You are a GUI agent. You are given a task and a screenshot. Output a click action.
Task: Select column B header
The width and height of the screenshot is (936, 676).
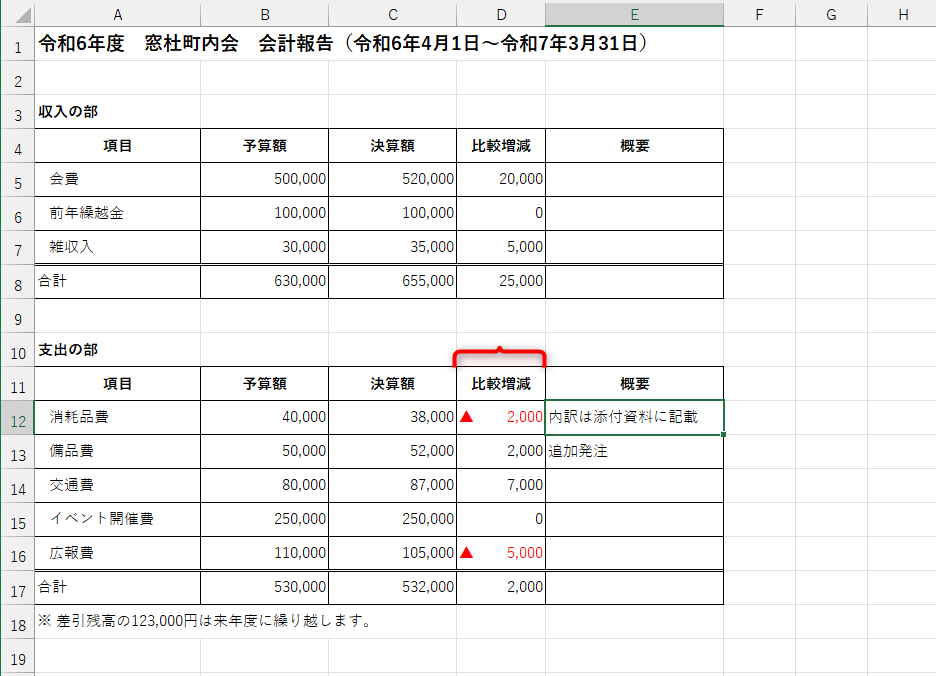264,14
